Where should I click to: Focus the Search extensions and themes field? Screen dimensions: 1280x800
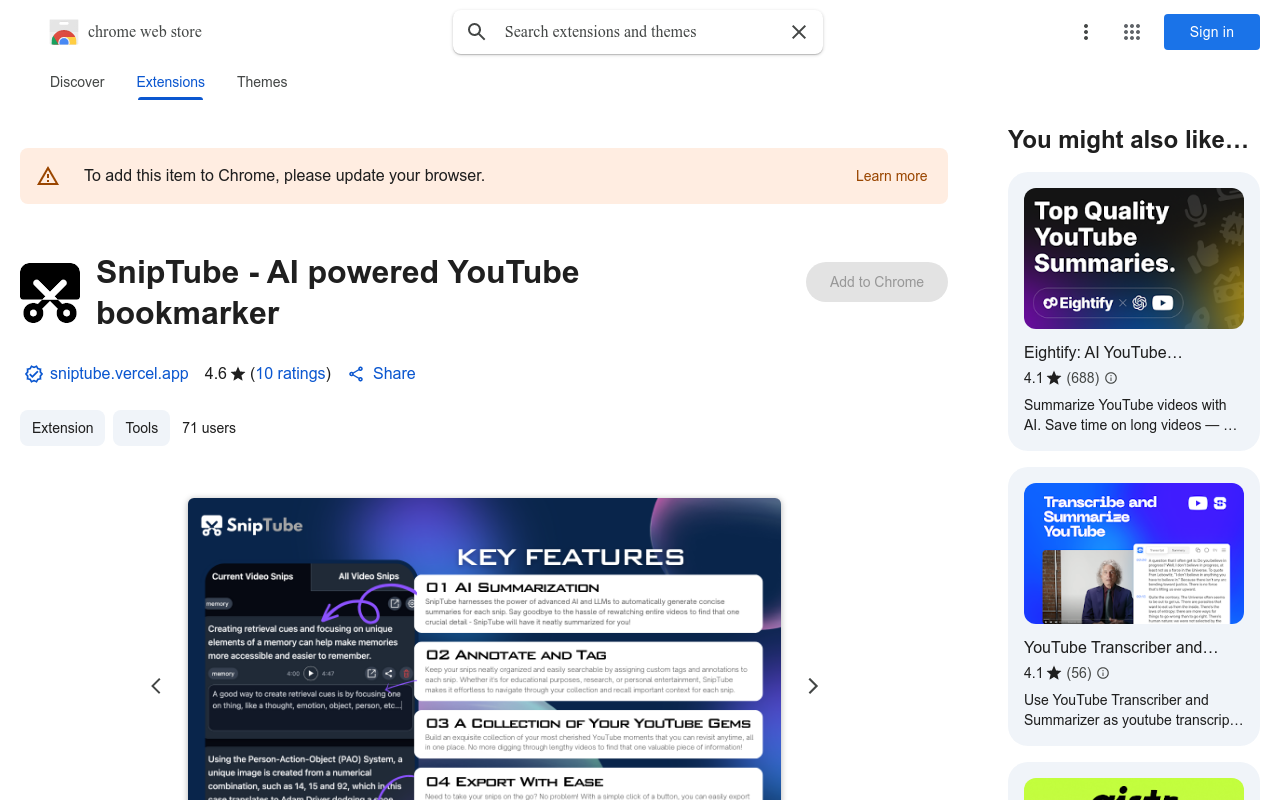pyautogui.click(x=640, y=32)
